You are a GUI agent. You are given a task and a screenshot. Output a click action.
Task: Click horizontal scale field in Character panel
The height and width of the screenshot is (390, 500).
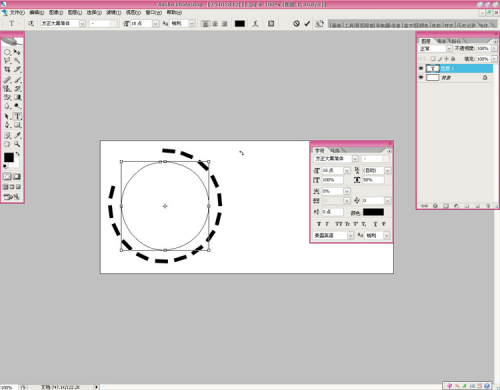coord(373,180)
